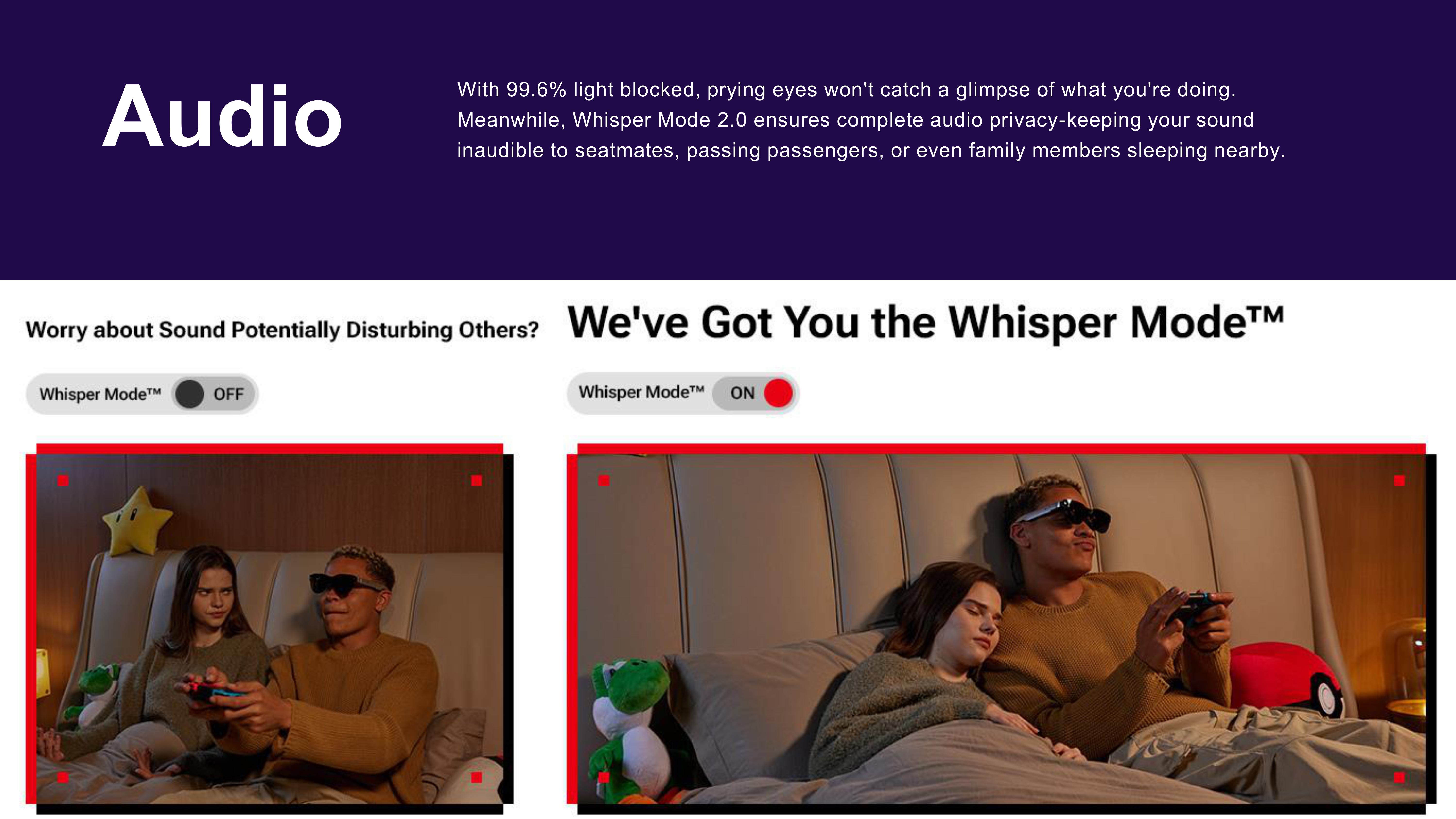Click the 'Whisper Mode' label beside OFF switch
This screenshot has height=819, width=1456.
100,394
